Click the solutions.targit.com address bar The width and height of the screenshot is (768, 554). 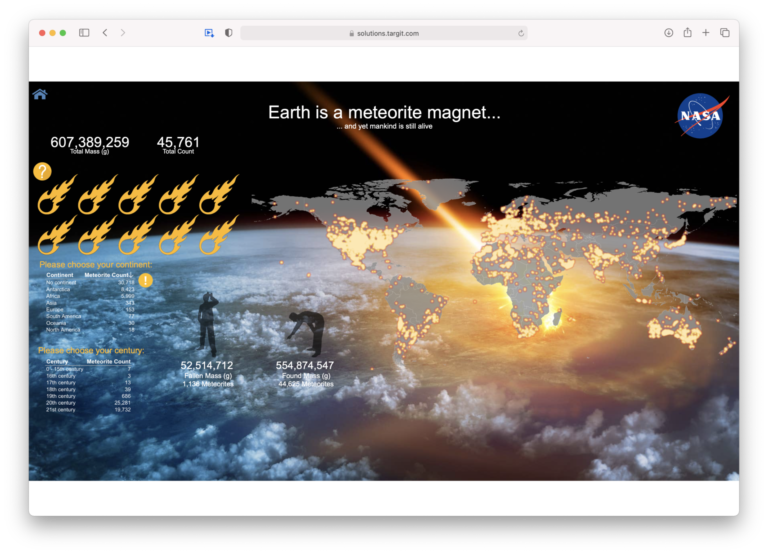pyautogui.click(x=384, y=33)
